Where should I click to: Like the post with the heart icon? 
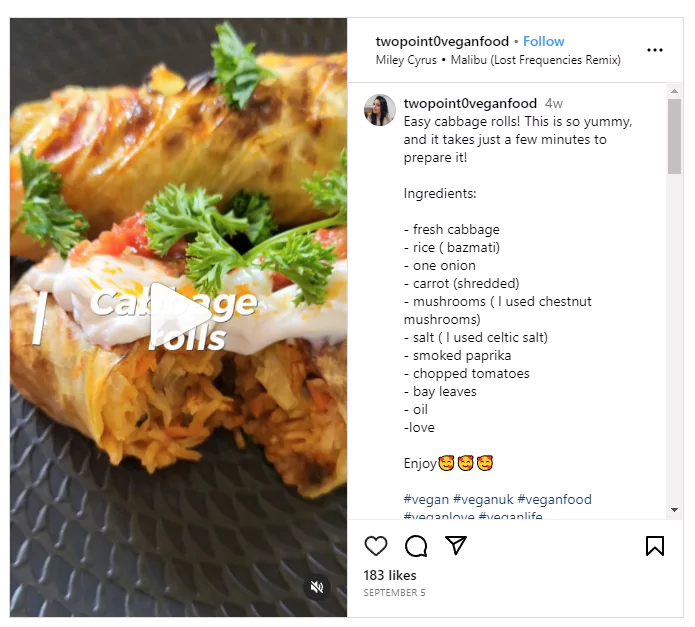pyautogui.click(x=376, y=546)
